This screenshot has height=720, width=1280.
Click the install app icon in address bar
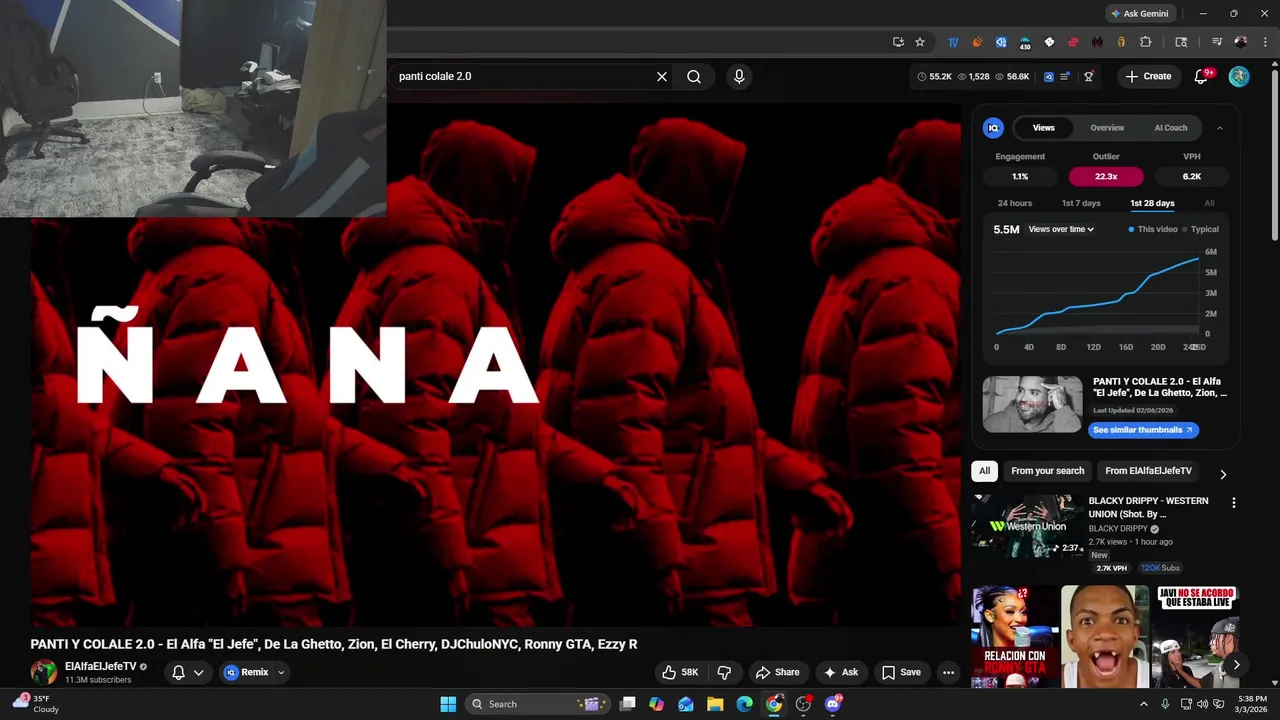[x=898, y=42]
